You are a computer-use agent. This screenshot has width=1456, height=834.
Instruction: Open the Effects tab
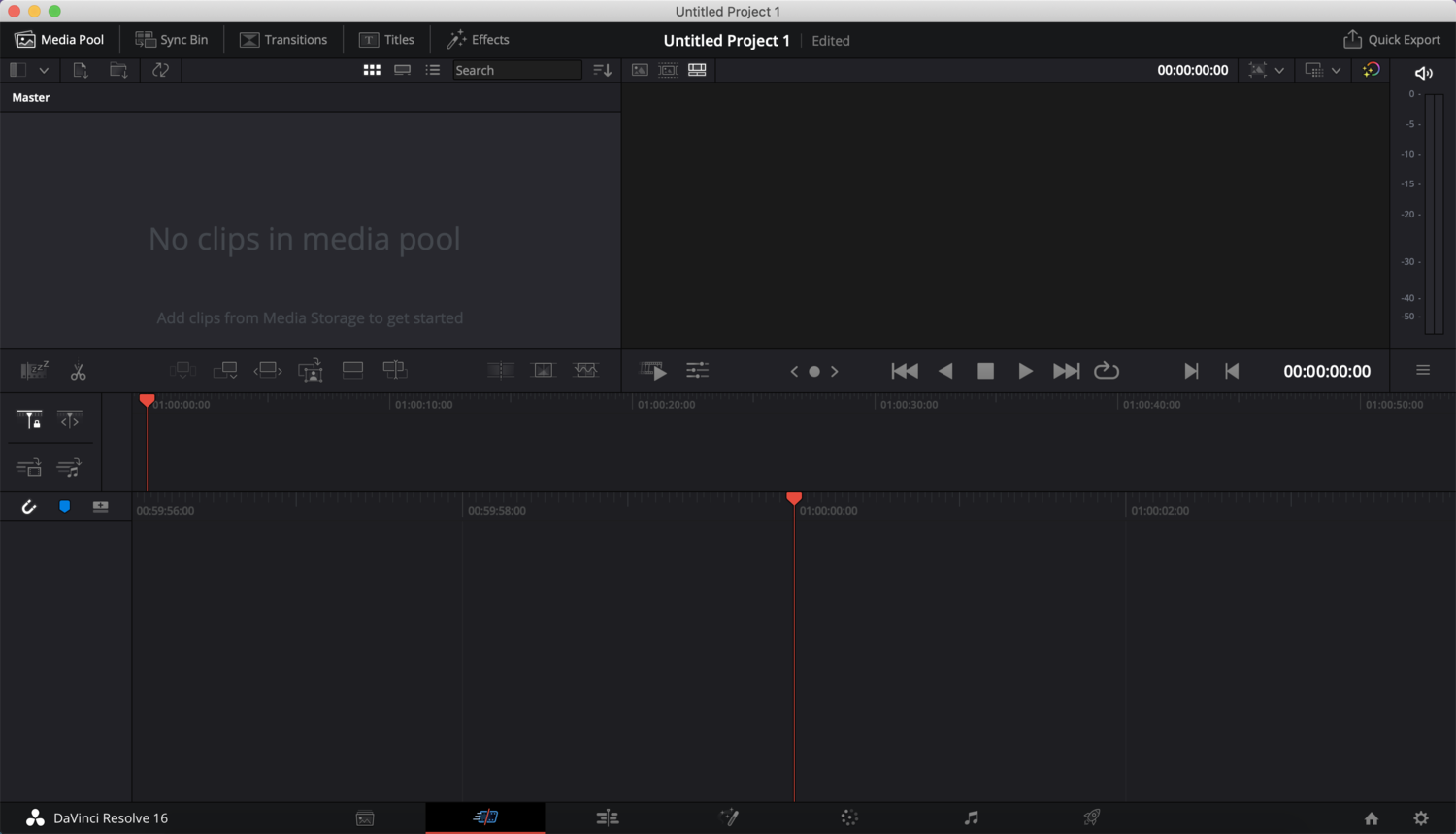tap(478, 40)
